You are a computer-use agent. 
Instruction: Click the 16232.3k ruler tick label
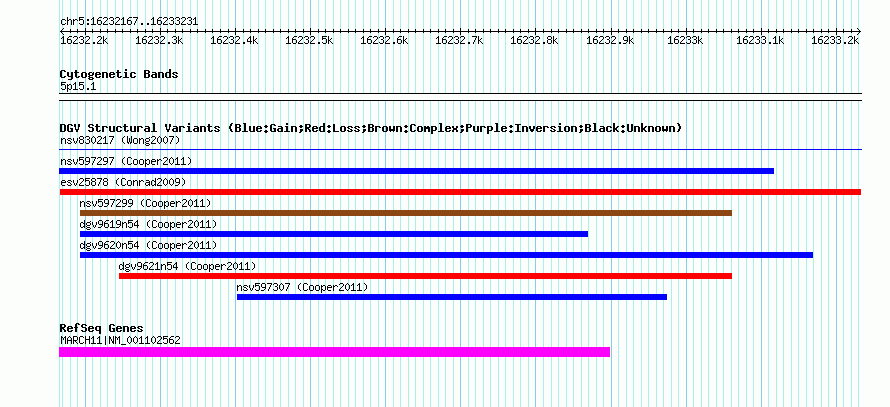pos(159,40)
